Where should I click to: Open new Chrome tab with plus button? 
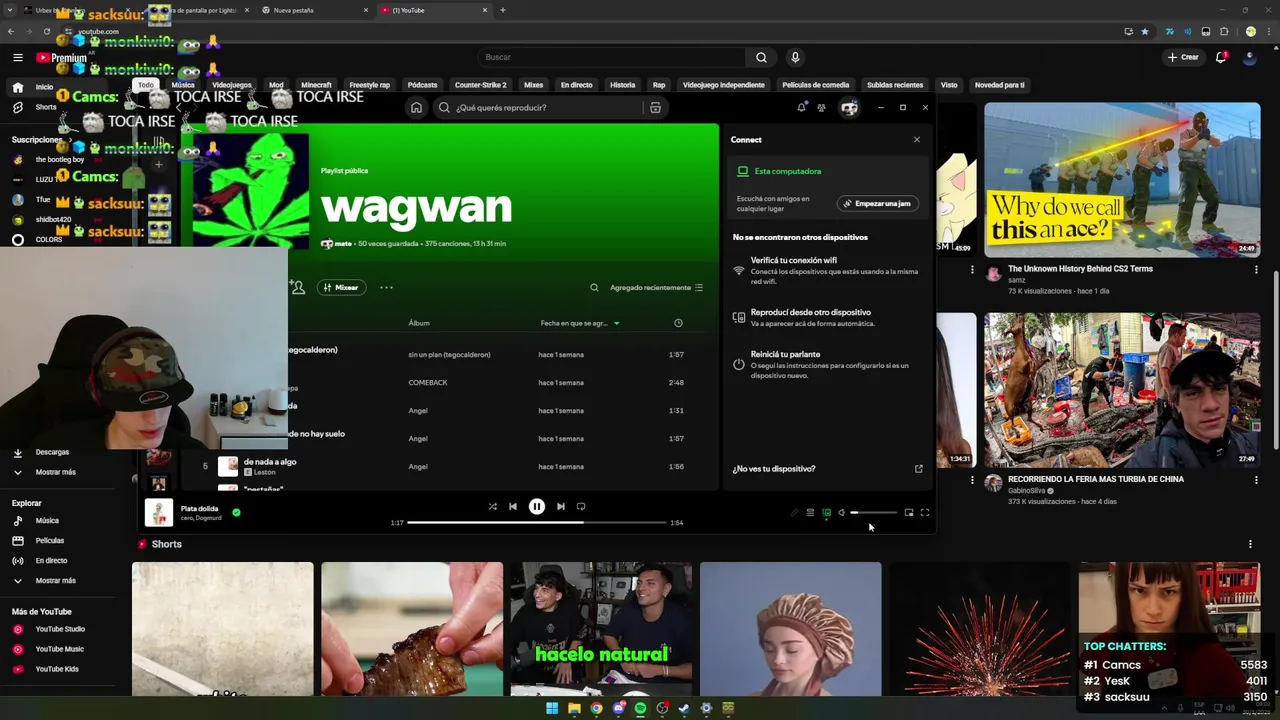[x=502, y=10]
